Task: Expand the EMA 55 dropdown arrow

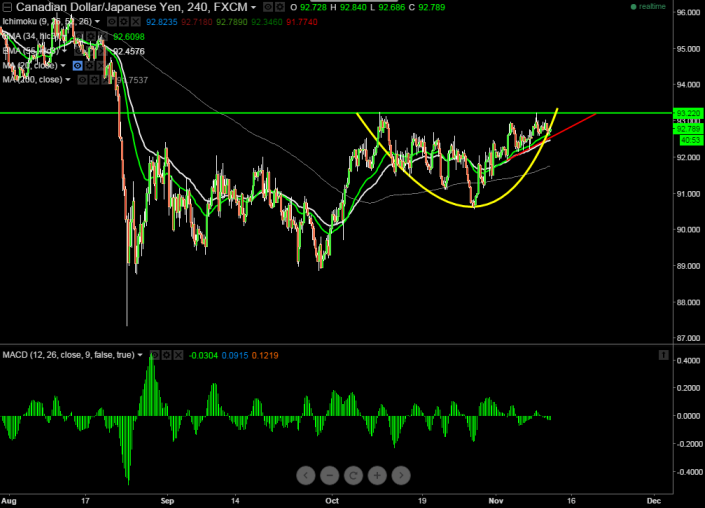Action: pyautogui.click(x=64, y=50)
